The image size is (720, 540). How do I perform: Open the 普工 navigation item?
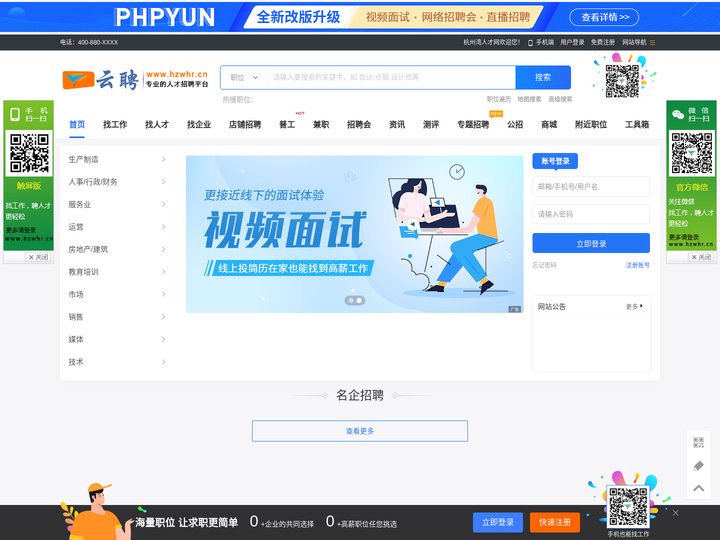(x=287, y=124)
